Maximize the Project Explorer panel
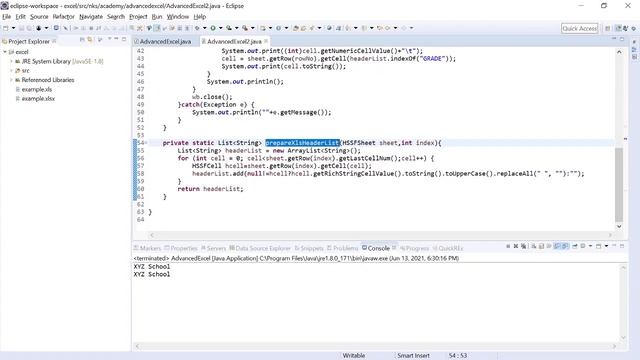The image size is (640, 360). tap(124, 39)
